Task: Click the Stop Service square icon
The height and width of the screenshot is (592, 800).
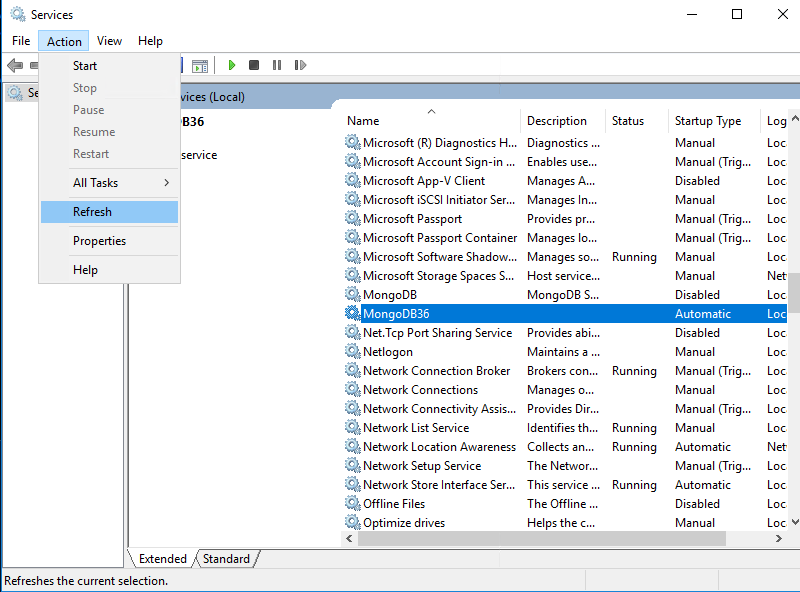Action: (x=254, y=65)
